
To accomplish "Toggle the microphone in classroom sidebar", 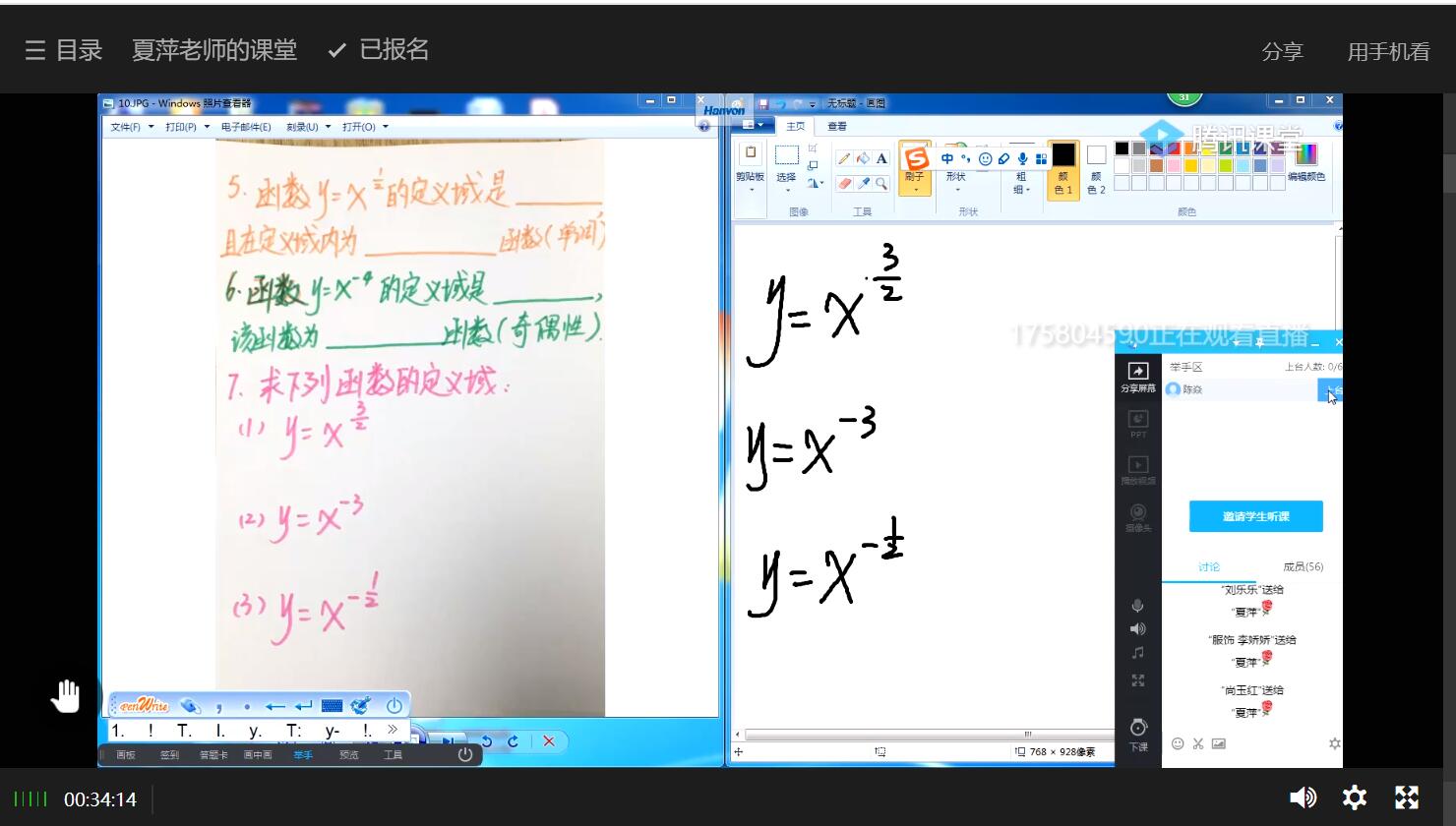I will [1138, 606].
